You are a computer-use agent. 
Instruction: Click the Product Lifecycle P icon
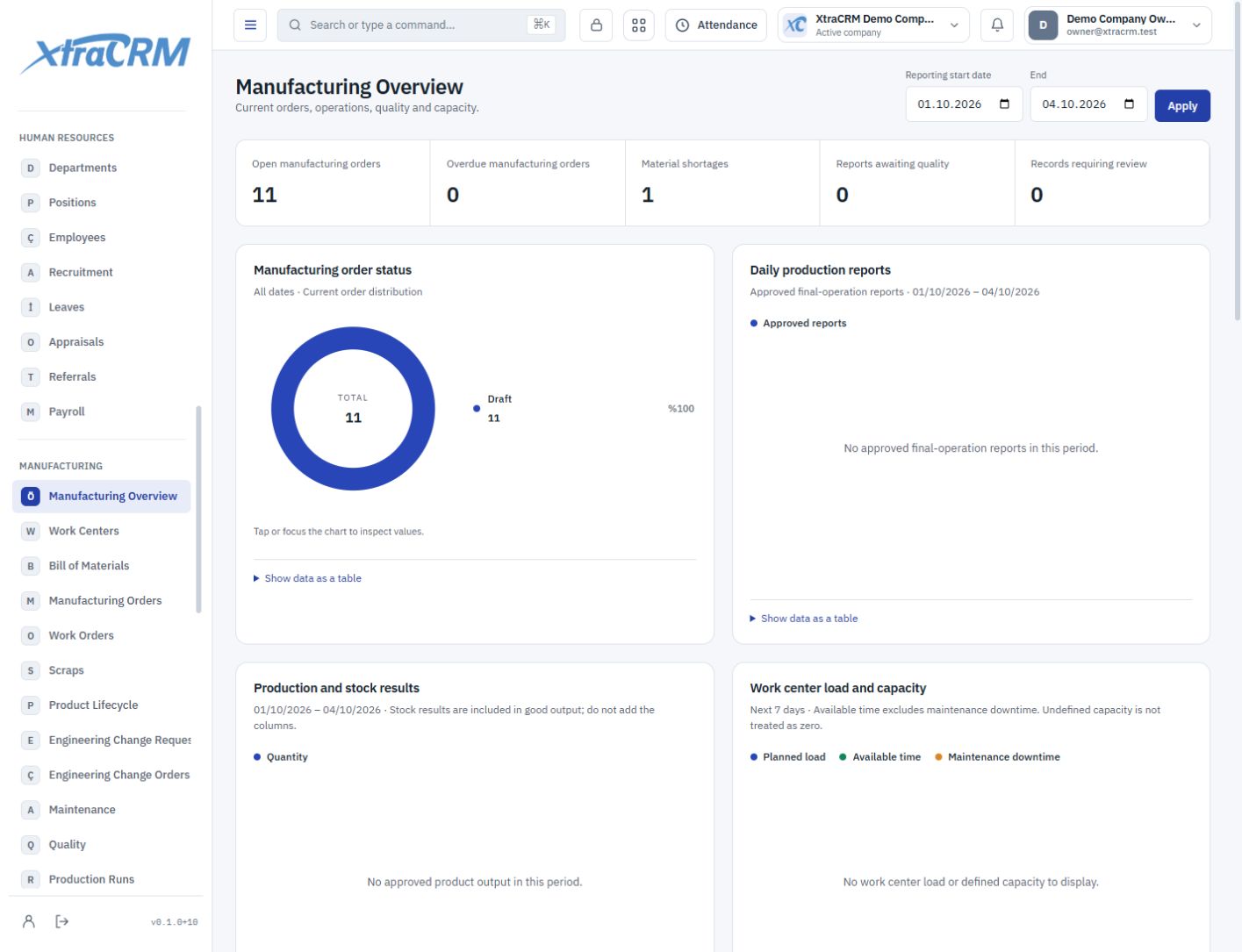31,705
